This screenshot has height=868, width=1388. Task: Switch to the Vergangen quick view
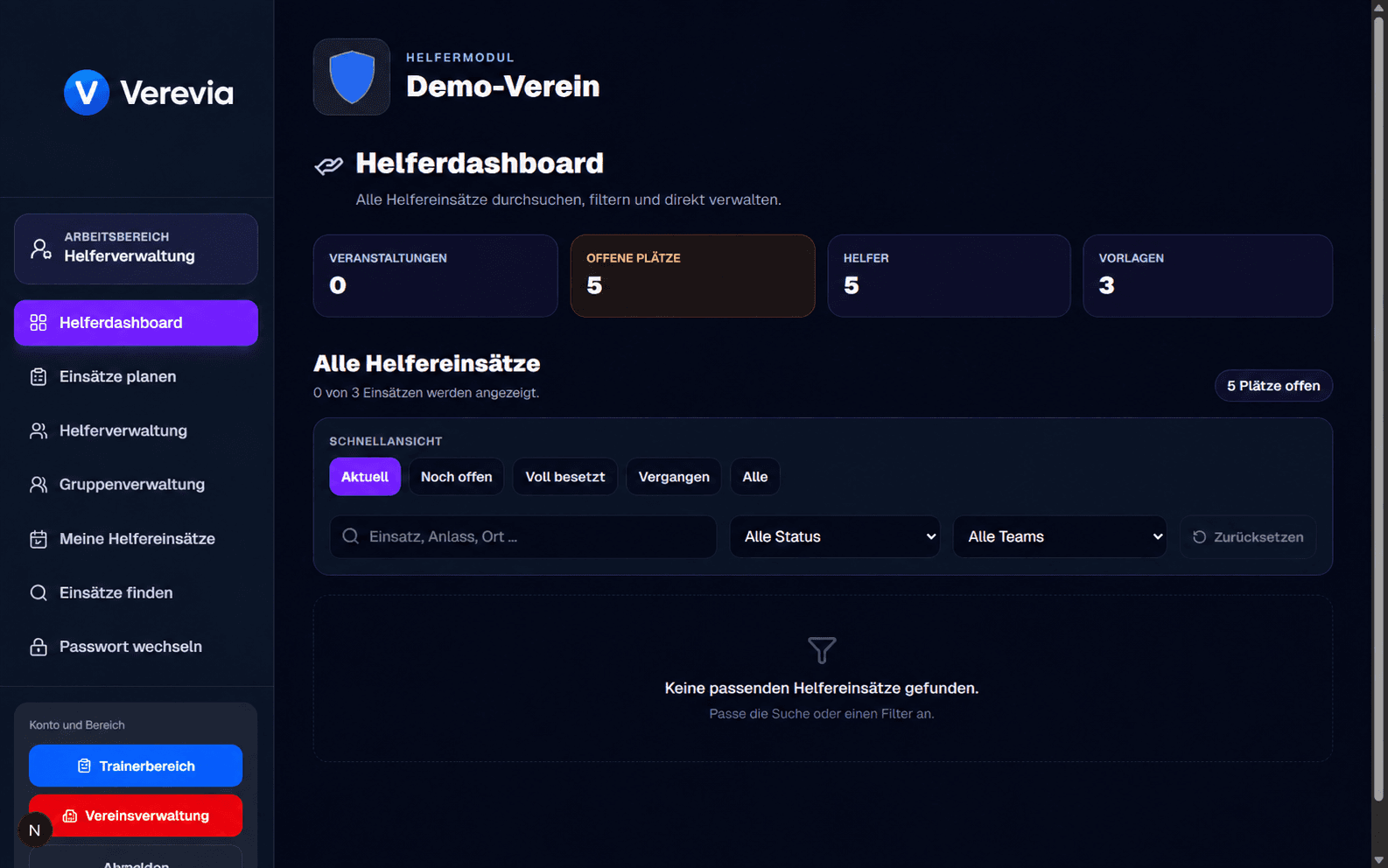pos(674,477)
